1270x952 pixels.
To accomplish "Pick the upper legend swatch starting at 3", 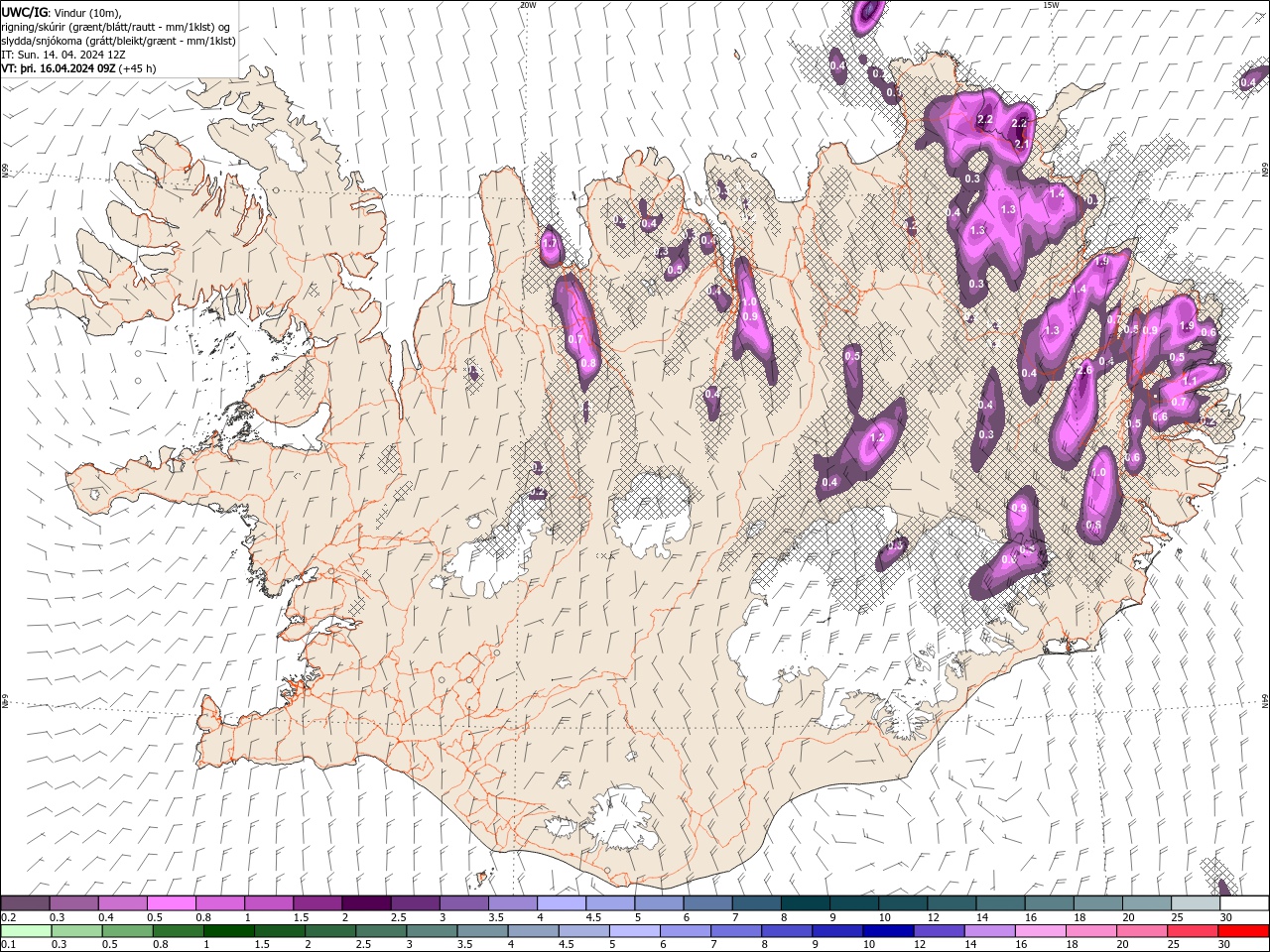I will pos(463,903).
